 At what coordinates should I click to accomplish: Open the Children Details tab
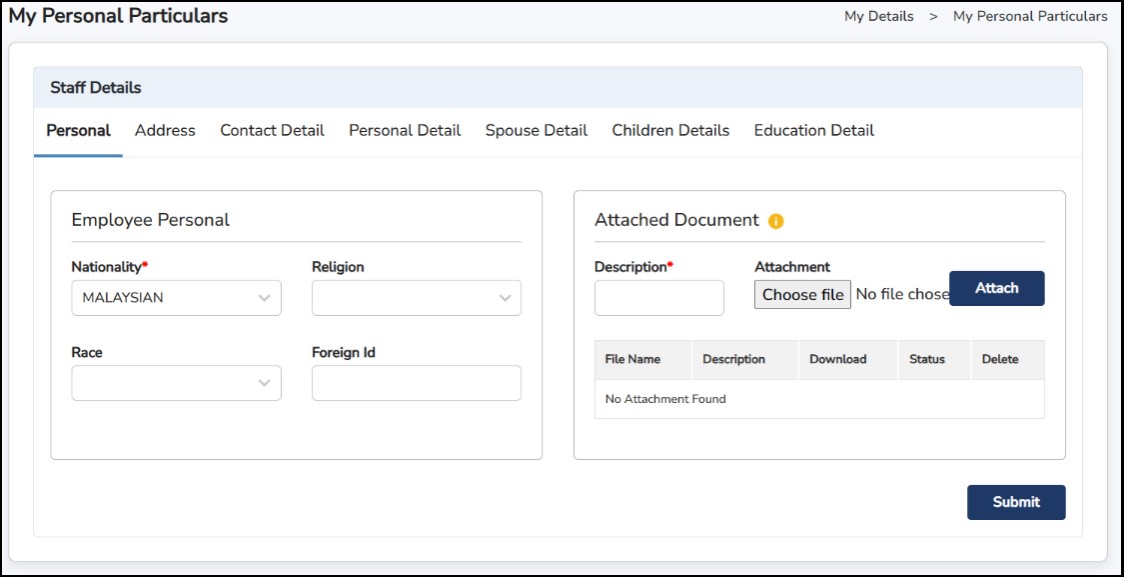[x=670, y=131]
